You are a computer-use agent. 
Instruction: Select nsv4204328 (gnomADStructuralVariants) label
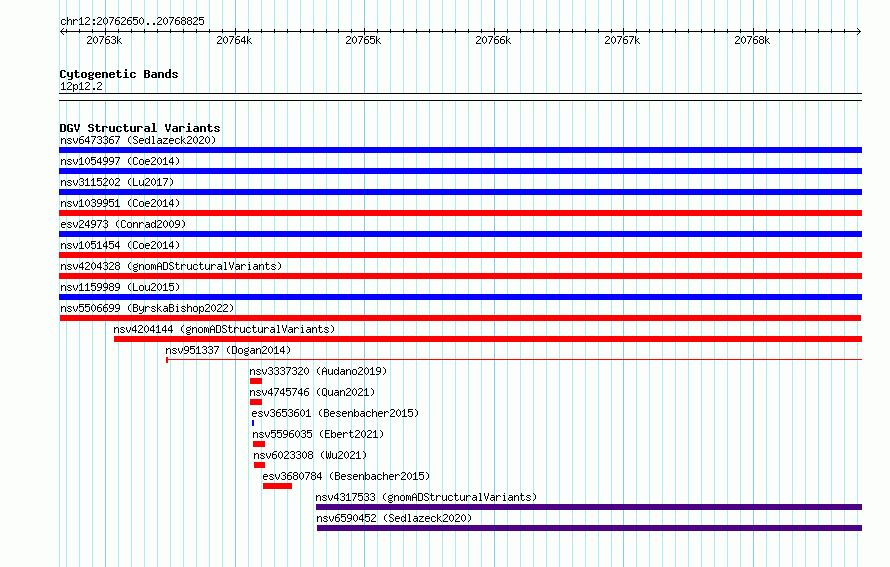pos(171,266)
